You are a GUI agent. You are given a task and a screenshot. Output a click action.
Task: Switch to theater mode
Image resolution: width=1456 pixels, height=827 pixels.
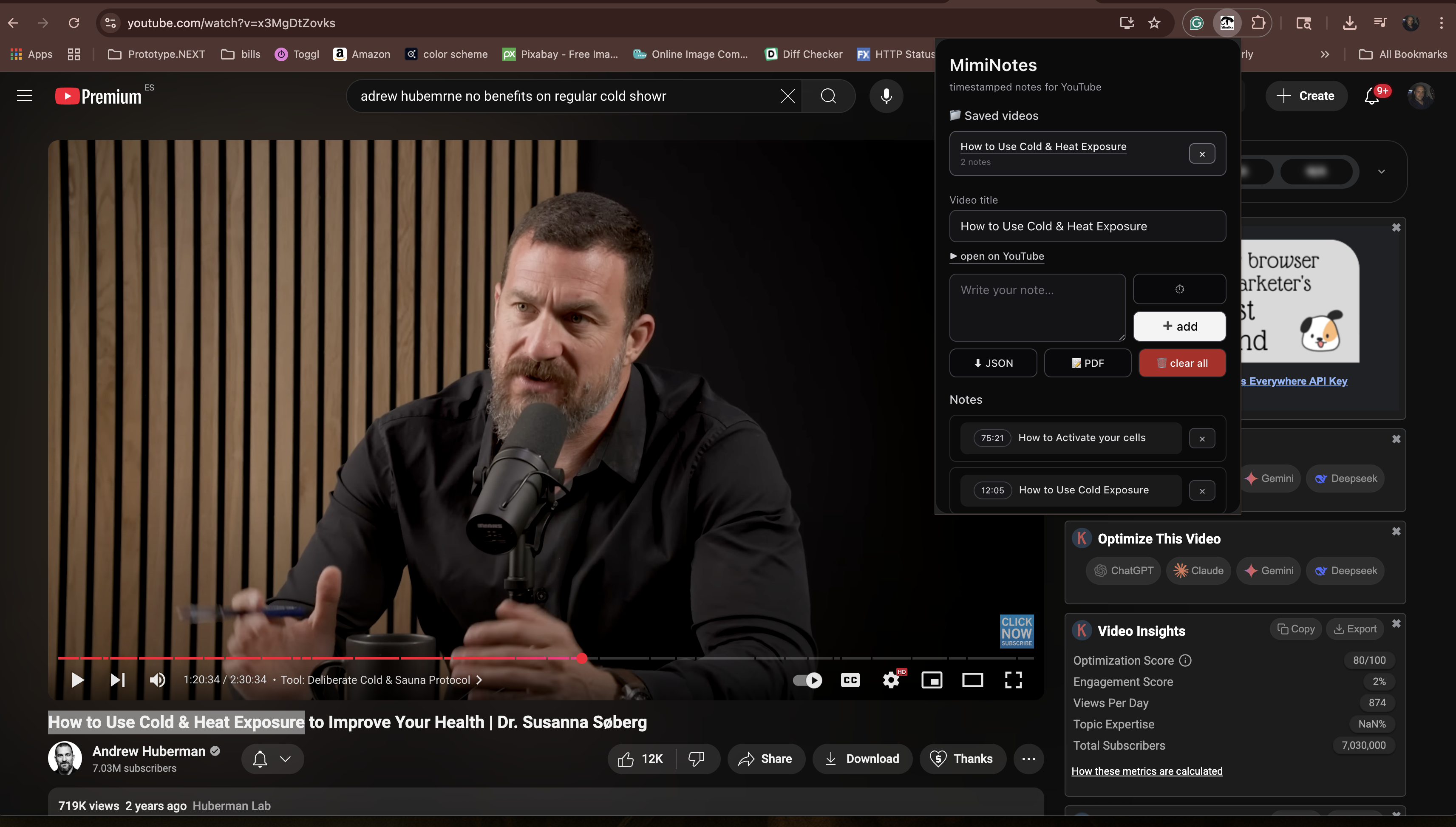tap(973, 680)
